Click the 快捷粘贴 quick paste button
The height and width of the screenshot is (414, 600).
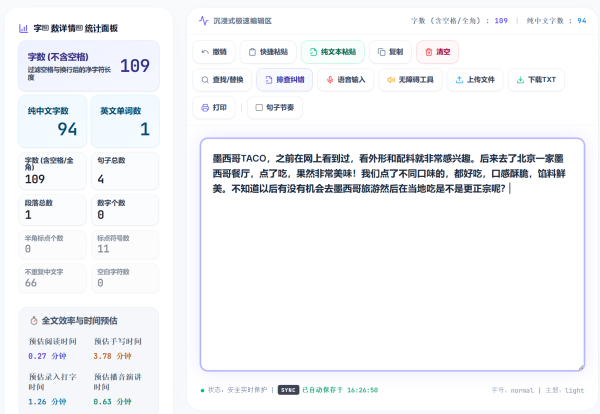pyautogui.click(x=268, y=52)
